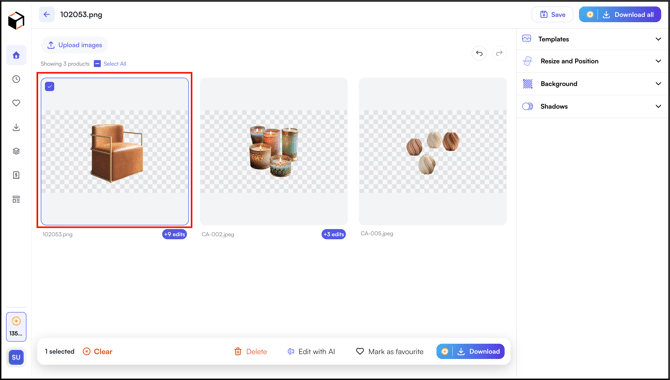This screenshot has height=380, width=670.
Task: Open the billing document sidebar icon
Action: [x=16, y=175]
